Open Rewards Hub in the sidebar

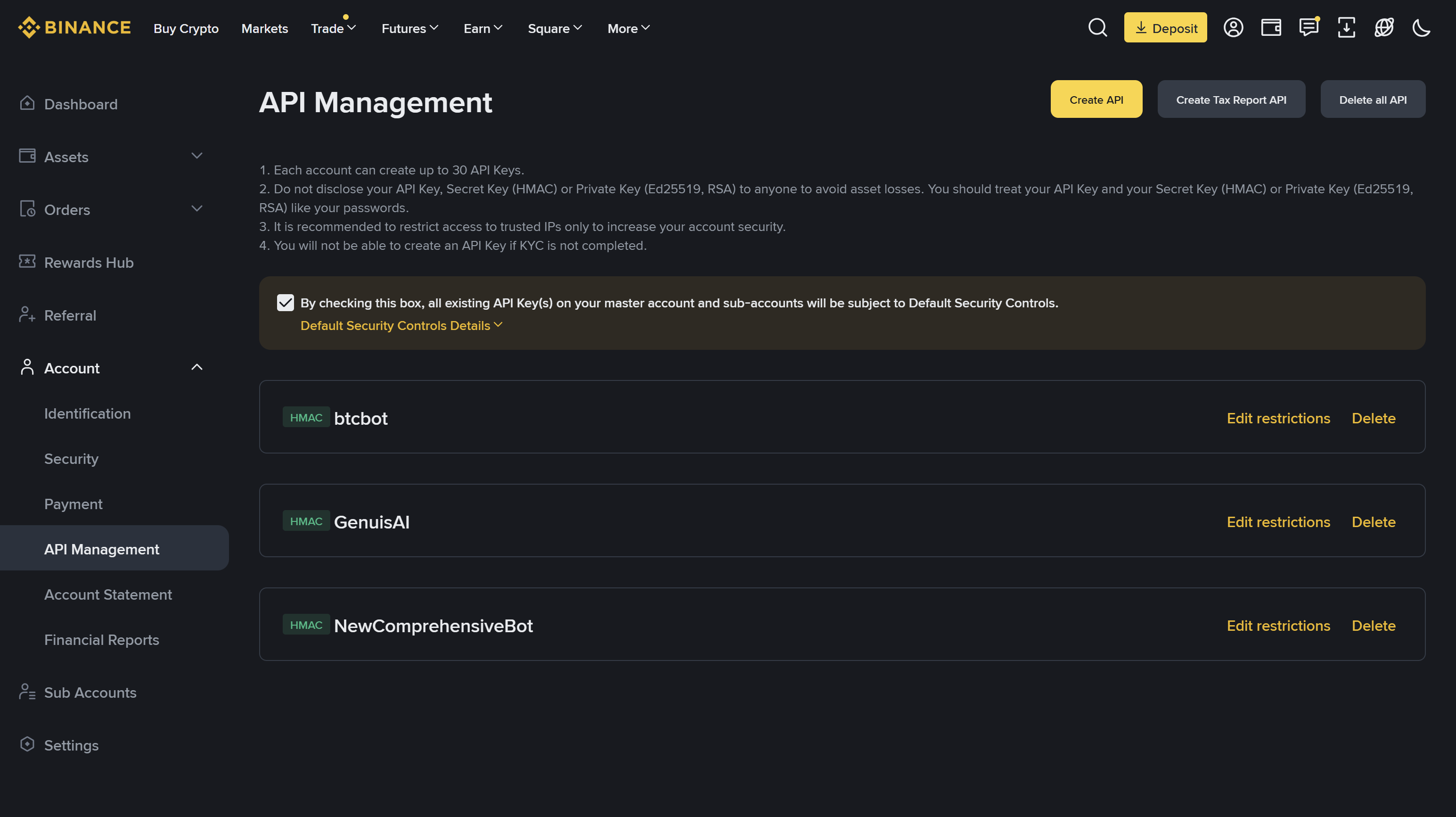point(89,262)
